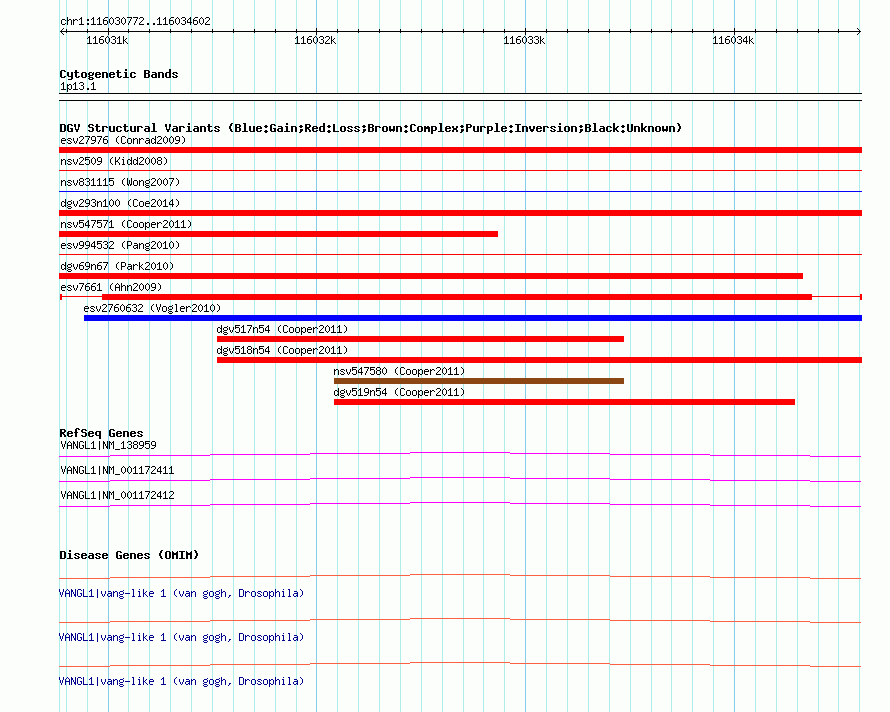The image size is (890, 712).
Task: Click the magenta VANGL1 NM_138959 gene line
Action: [x=460, y=454]
